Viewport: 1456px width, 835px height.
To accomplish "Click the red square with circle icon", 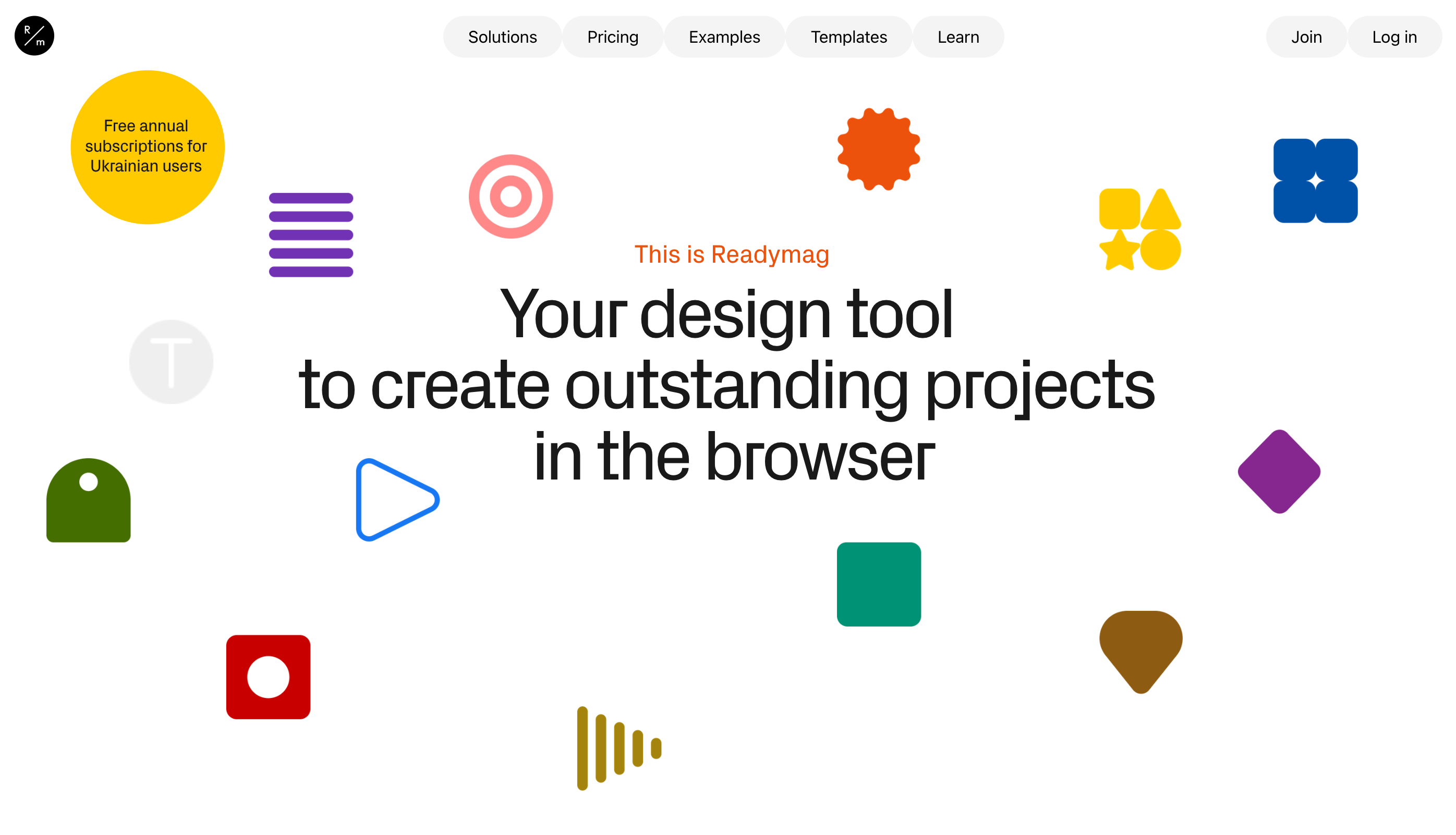I will tap(267, 677).
